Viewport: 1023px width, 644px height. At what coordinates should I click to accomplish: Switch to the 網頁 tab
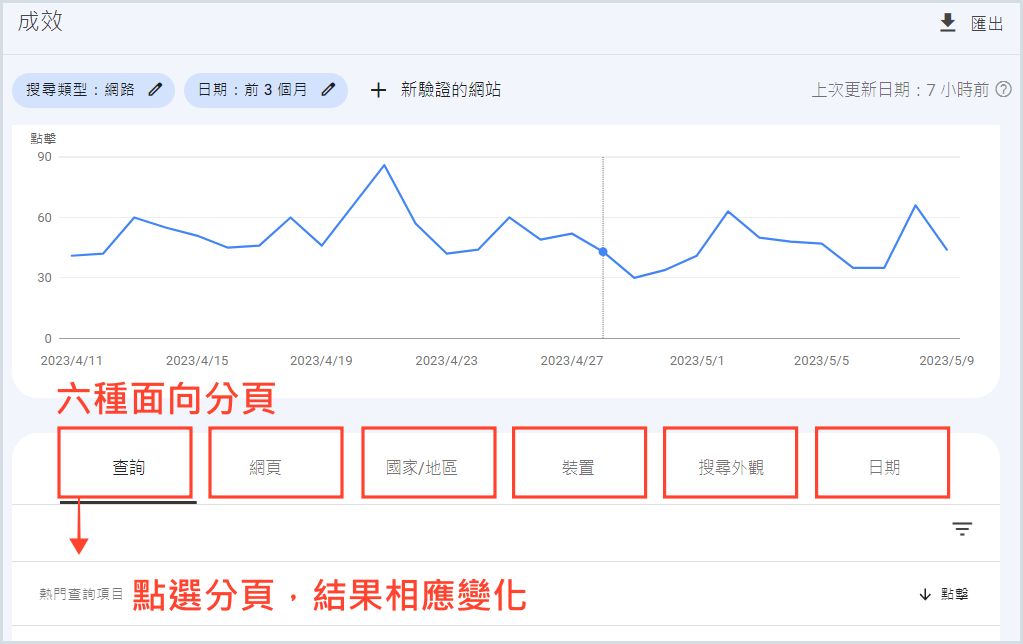click(x=265, y=467)
